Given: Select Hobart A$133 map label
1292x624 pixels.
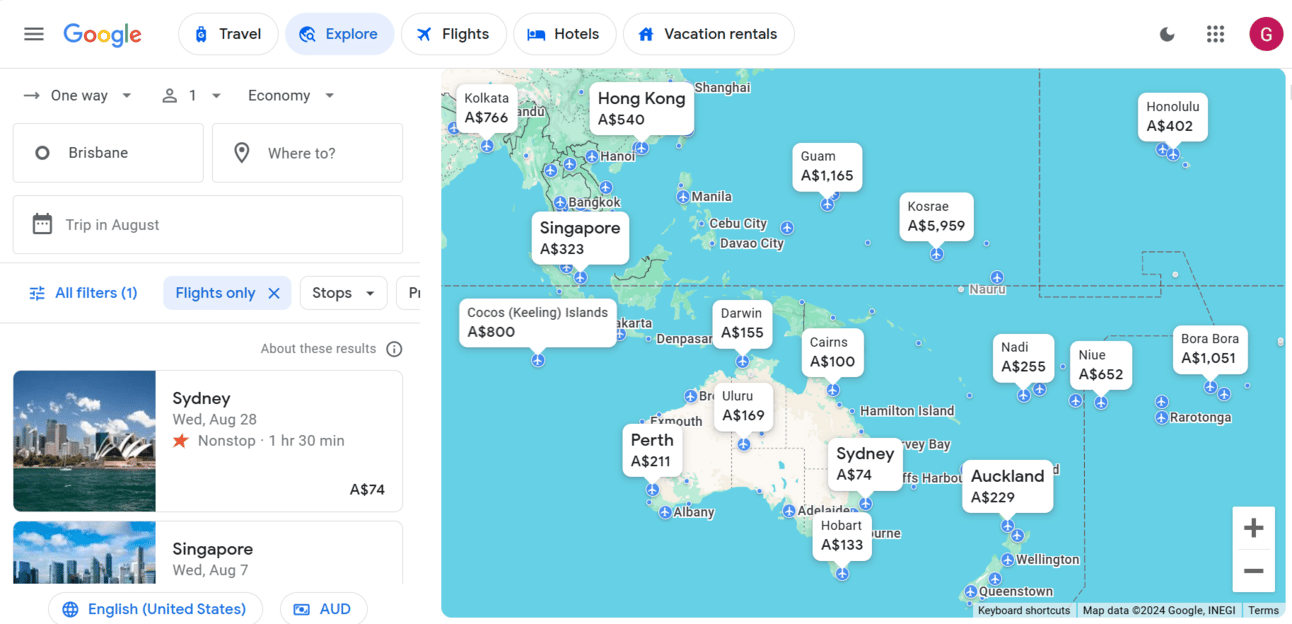Looking at the screenshot, I should (x=842, y=535).
